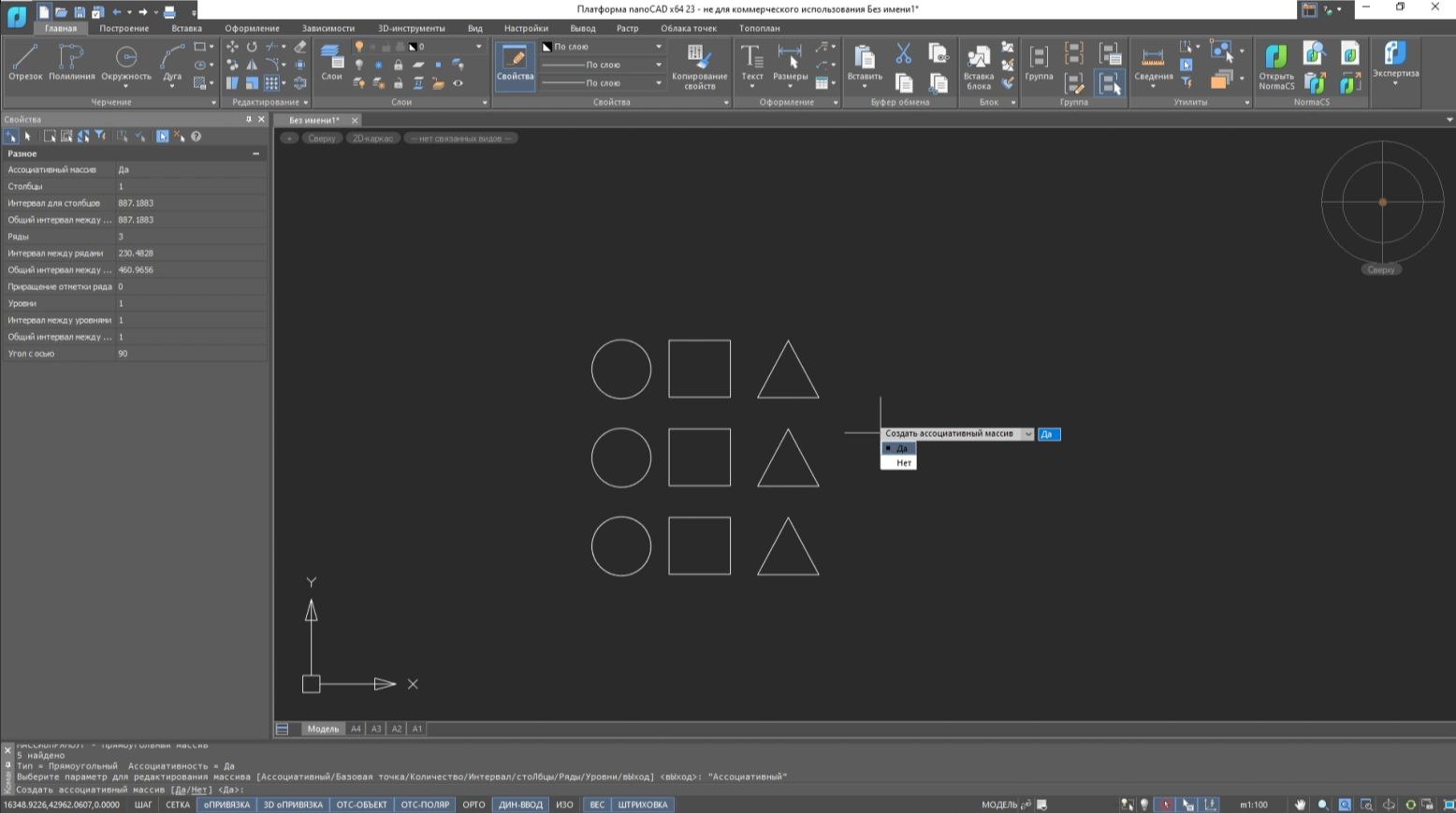Click the Eraser tool icon

click(x=299, y=47)
